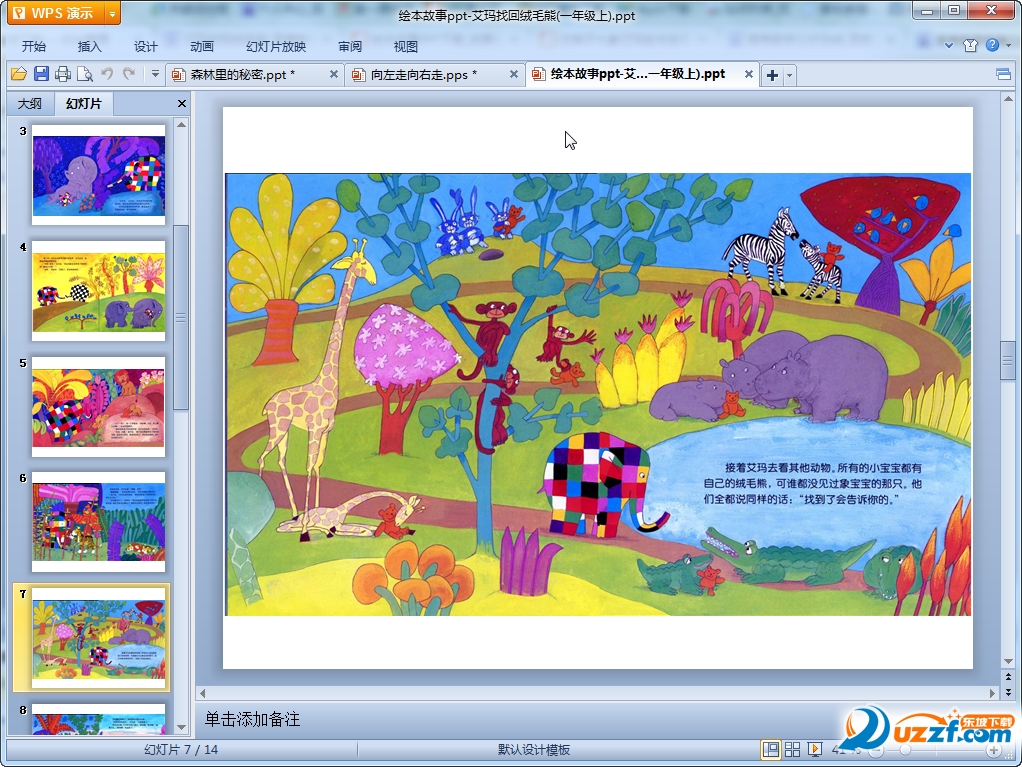Click the 默认设计模板 status text
This screenshot has width=1022, height=767.
point(534,749)
